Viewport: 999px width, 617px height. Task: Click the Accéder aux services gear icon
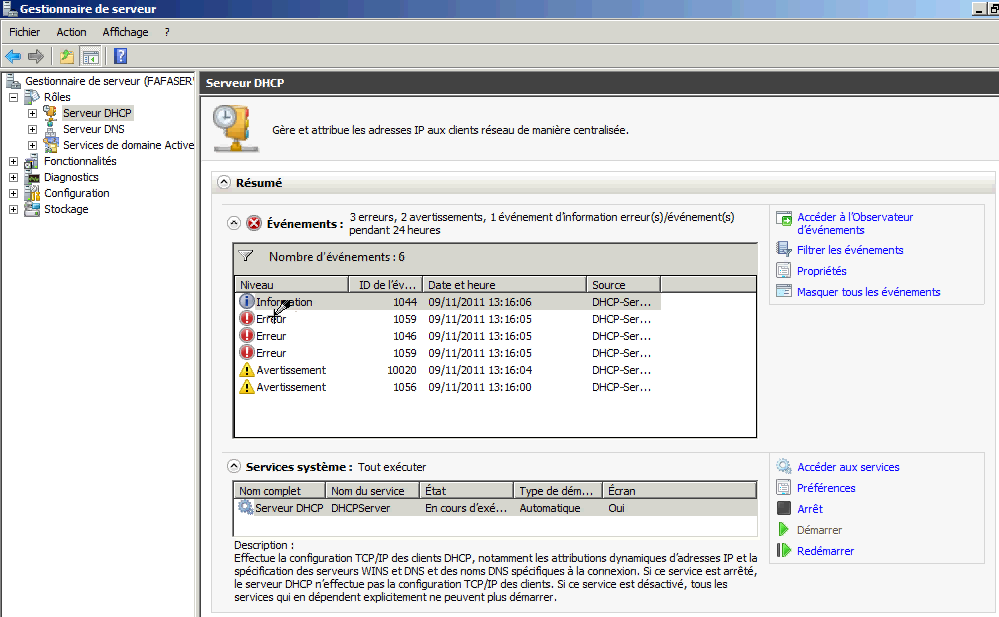(784, 466)
